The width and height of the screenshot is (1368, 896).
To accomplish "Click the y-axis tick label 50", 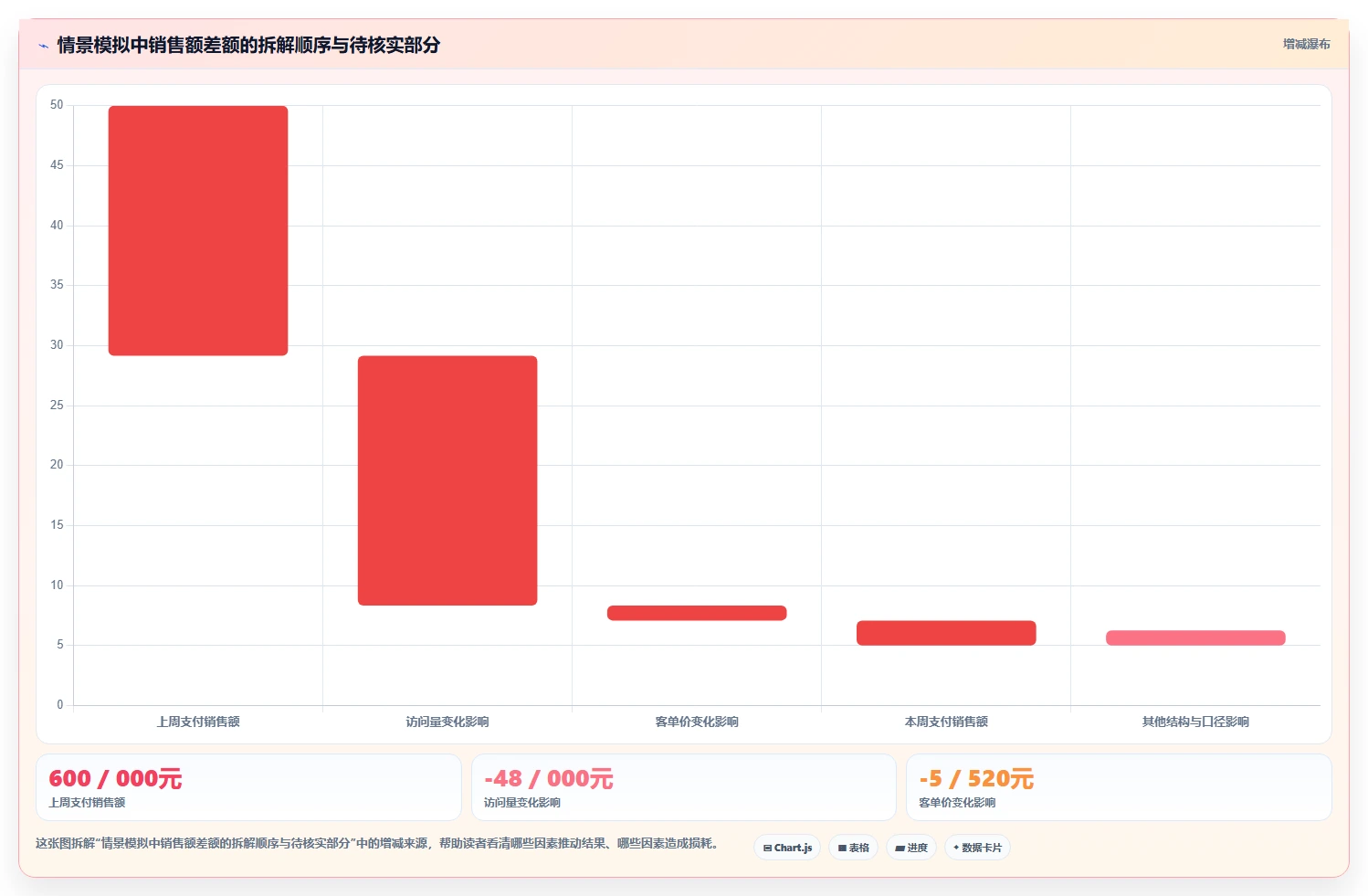I will coord(57,105).
